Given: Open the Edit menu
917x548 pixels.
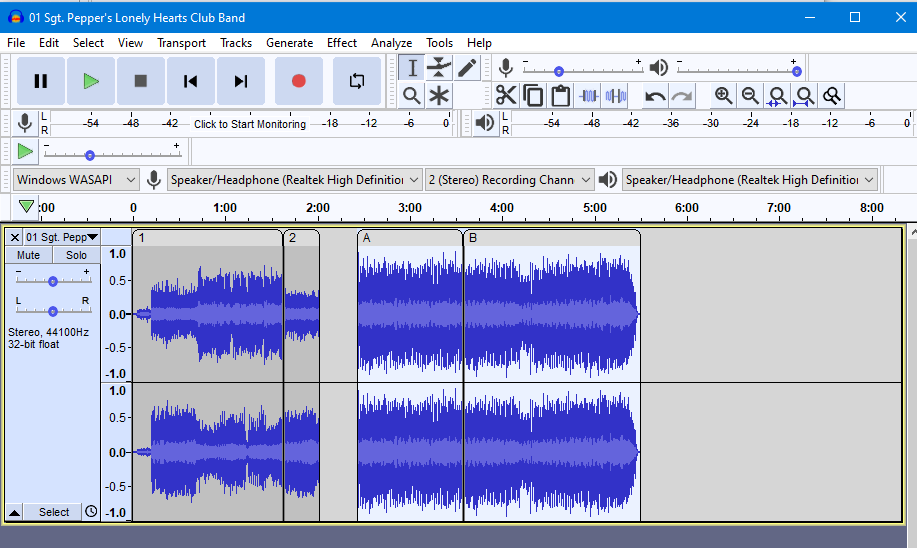Looking at the screenshot, I should point(49,43).
